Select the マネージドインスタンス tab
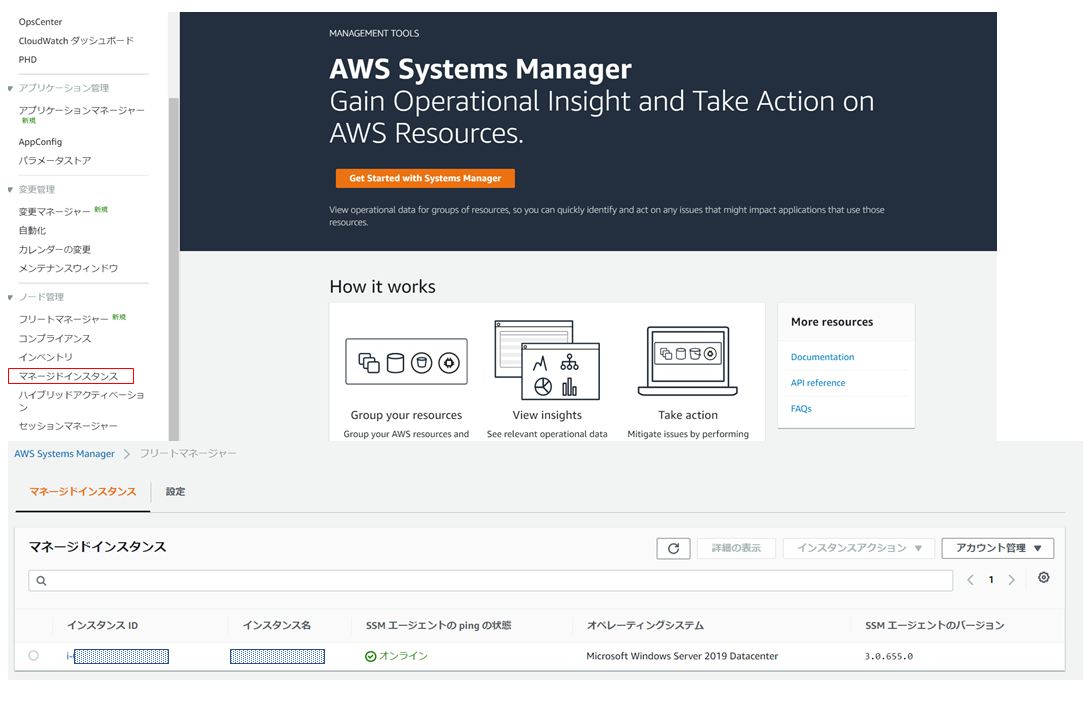Image resolution: width=1092 pixels, height=705 pixels. click(x=83, y=492)
